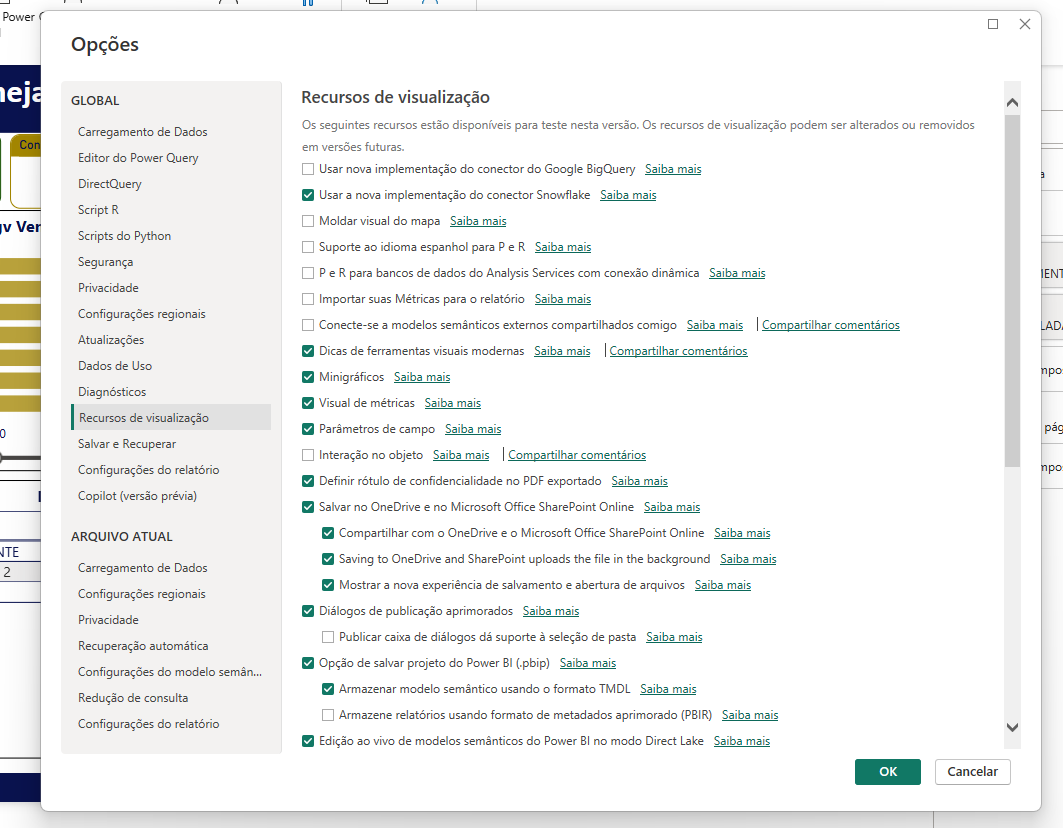Open Atualizações settings

pos(171,340)
